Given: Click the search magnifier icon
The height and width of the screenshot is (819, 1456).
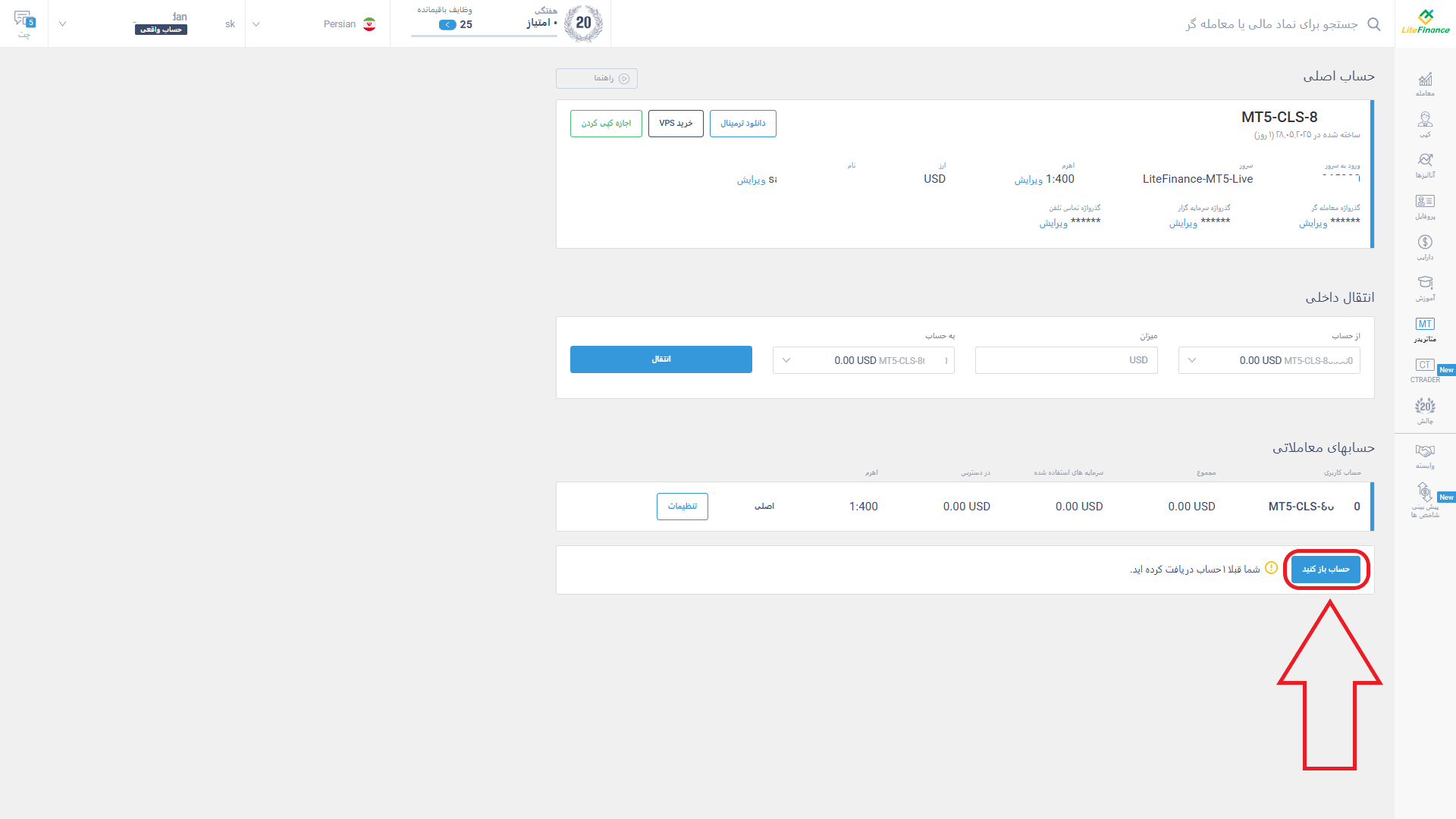Looking at the screenshot, I should click(1373, 24).
